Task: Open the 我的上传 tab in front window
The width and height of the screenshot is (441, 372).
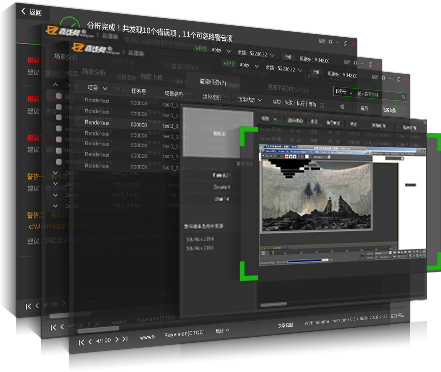Action: point(151,77)
